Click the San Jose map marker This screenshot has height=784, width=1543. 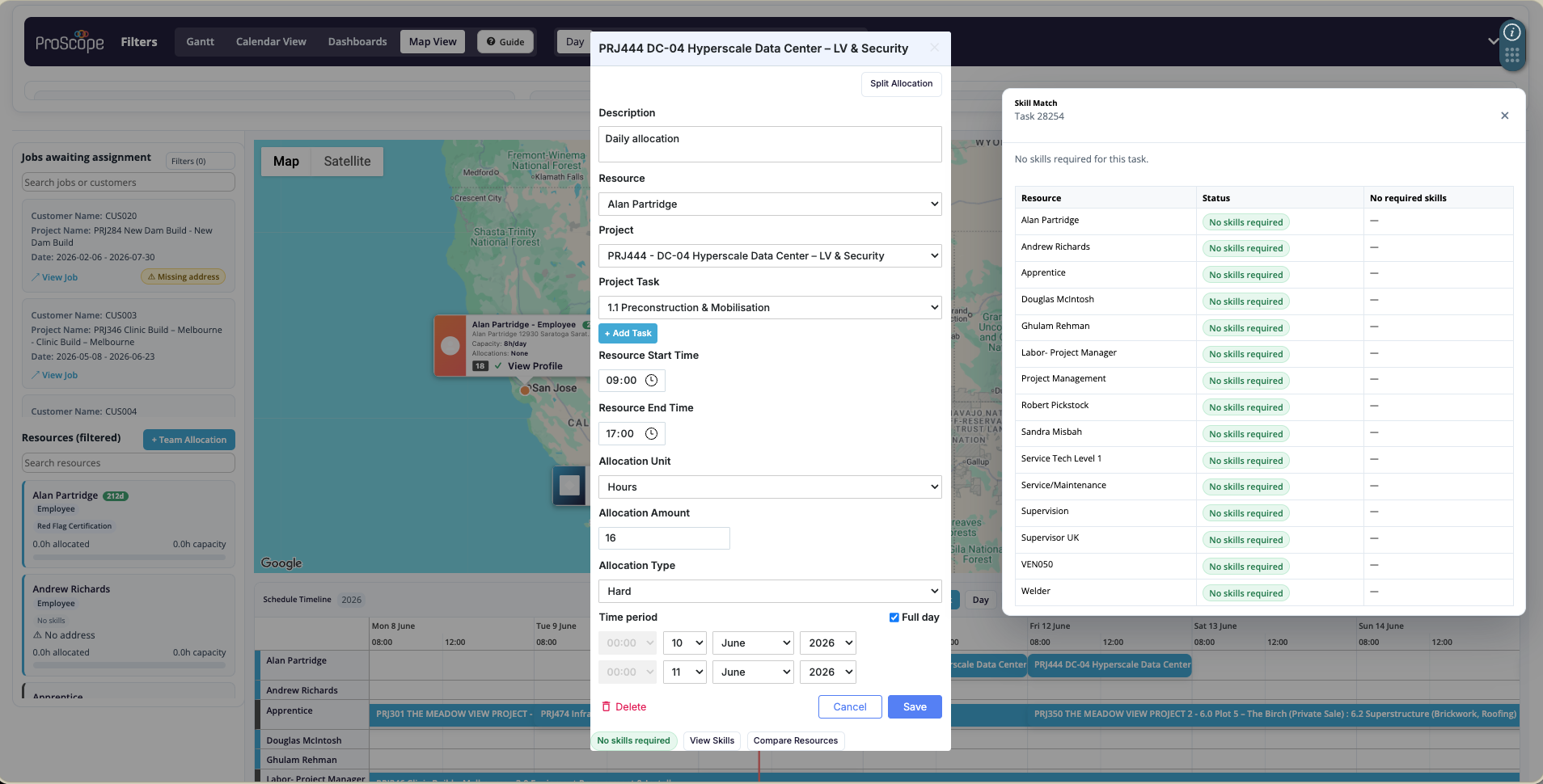coord(525,390)
